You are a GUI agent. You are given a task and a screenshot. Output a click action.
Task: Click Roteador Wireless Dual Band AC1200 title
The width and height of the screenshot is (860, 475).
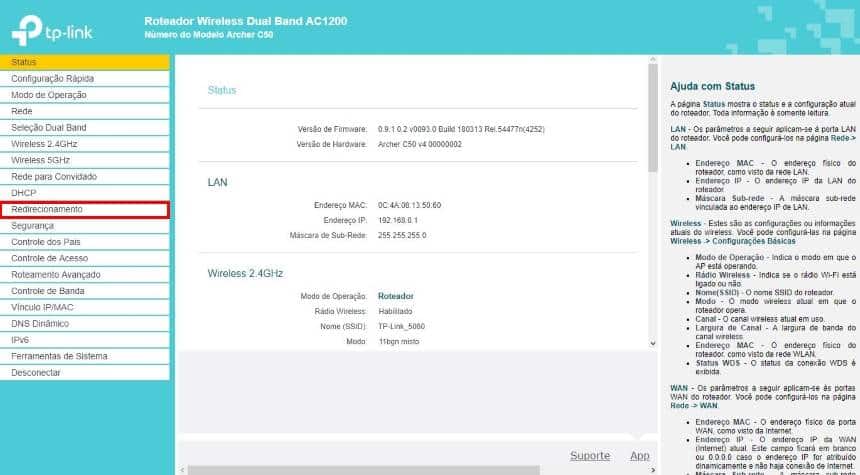(246, 21)
